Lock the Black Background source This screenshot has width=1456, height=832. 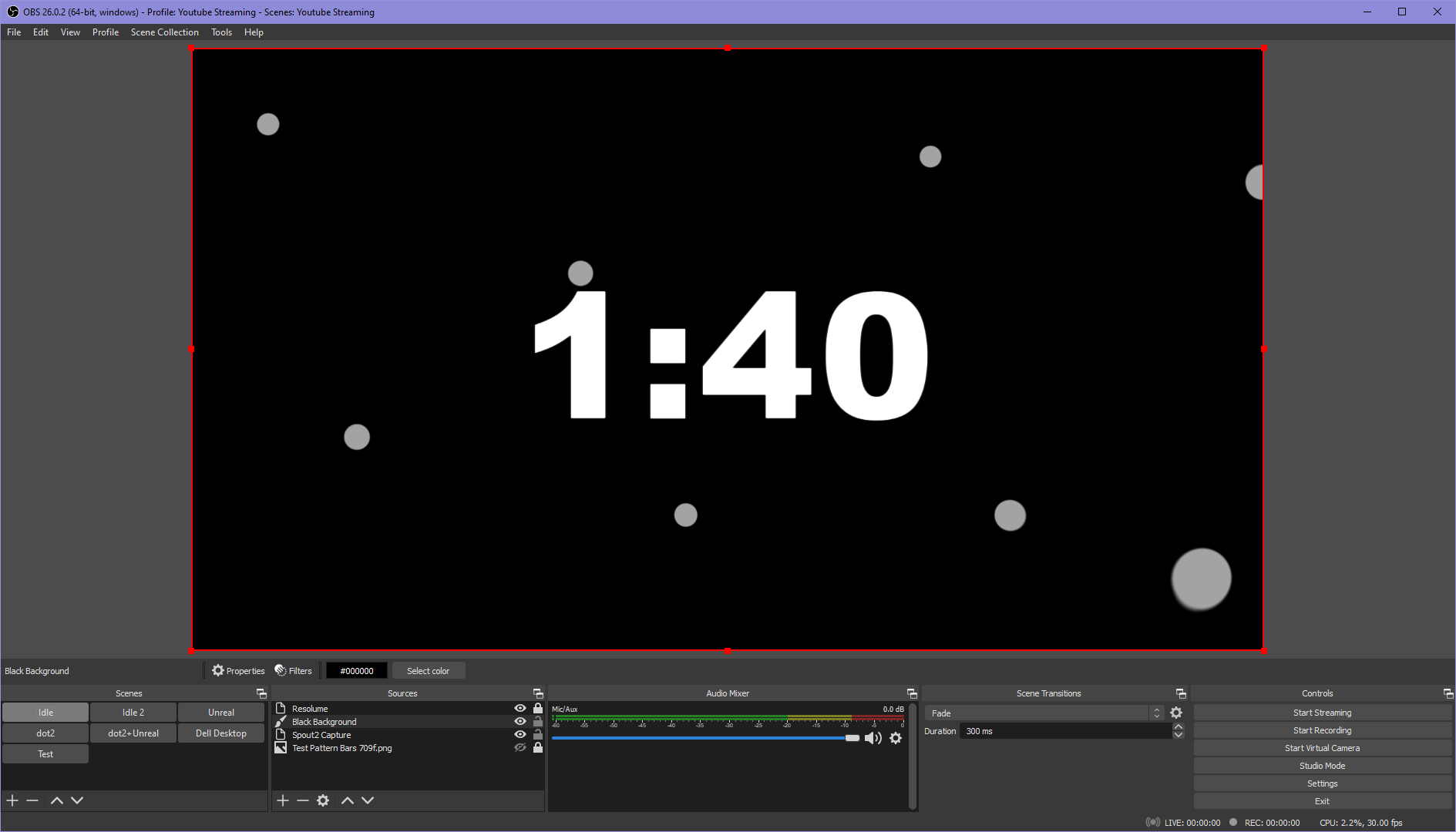coord(537,721)
